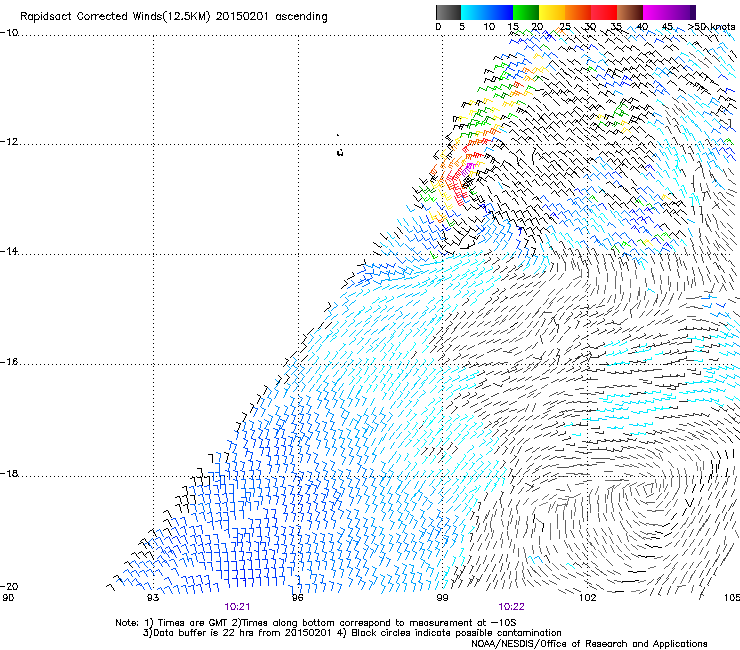Click the purple '10:22' time label

point(512,607)
